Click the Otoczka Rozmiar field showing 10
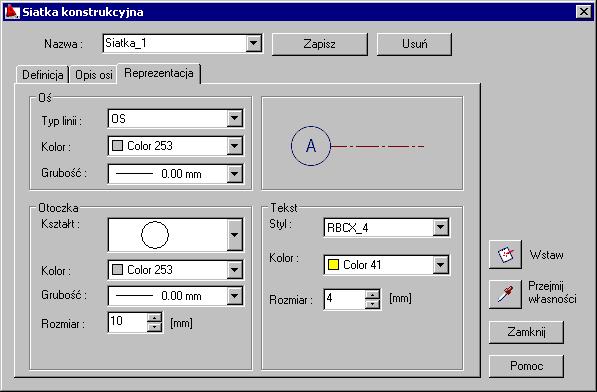The width and height of the screenshot is (597, 392). pos(128,322)
